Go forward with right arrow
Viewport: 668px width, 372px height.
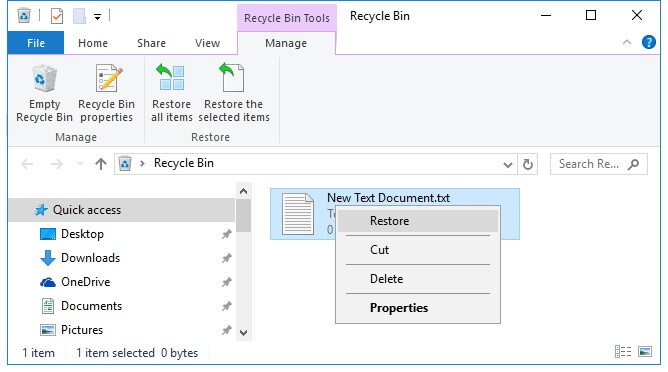pyautogui.click(x=57, y=164)
